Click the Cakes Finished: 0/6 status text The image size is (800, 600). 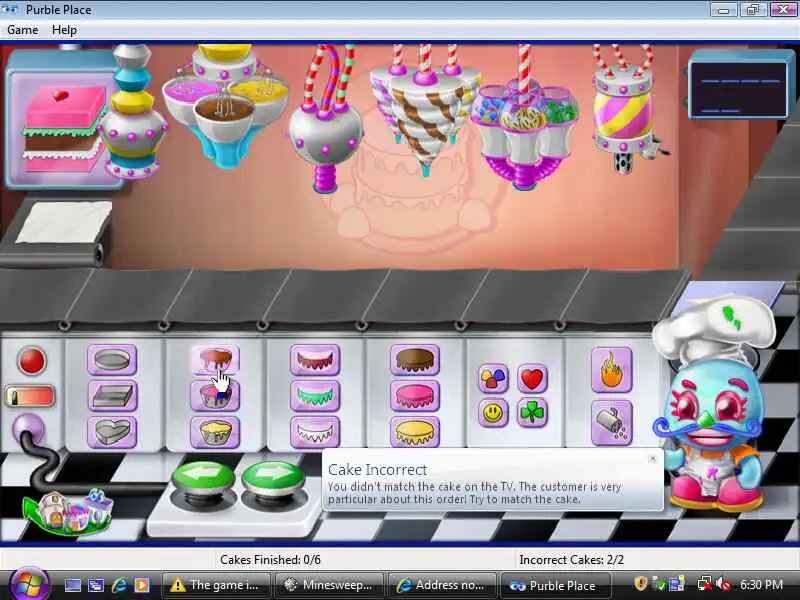(270, 560)
